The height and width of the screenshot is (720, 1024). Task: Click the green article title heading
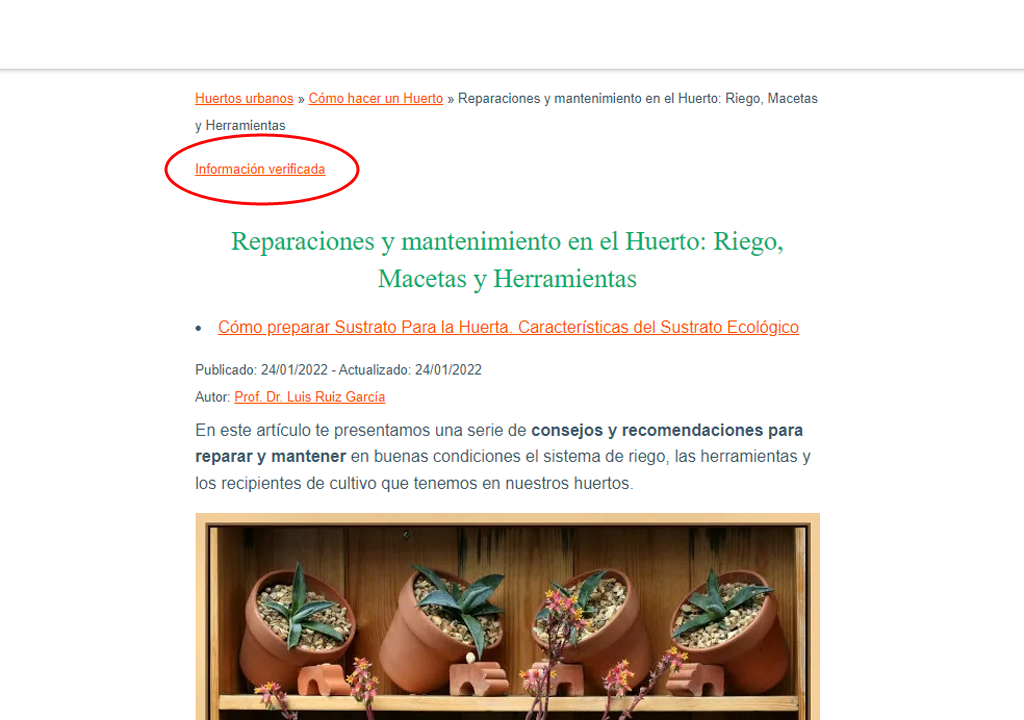coord(507,260)
